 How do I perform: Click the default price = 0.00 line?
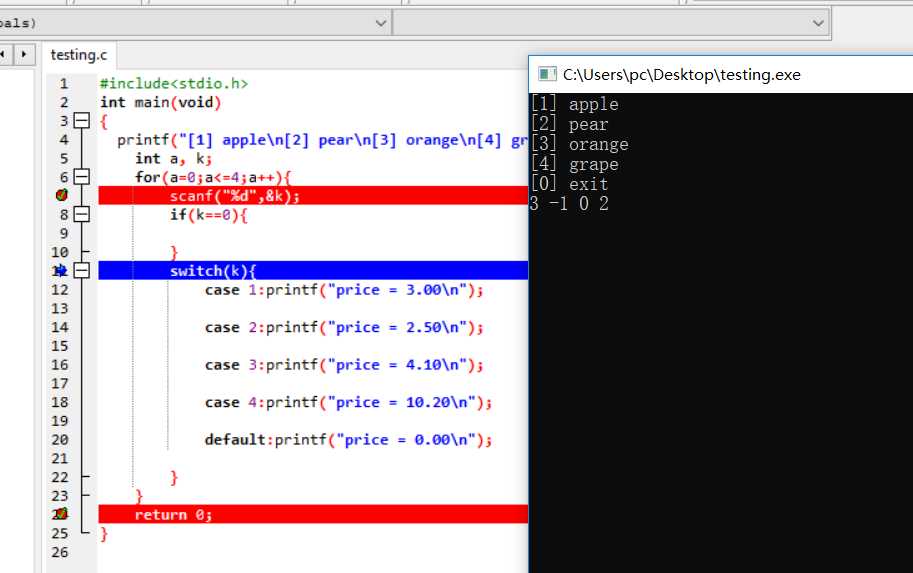(348, 440)
